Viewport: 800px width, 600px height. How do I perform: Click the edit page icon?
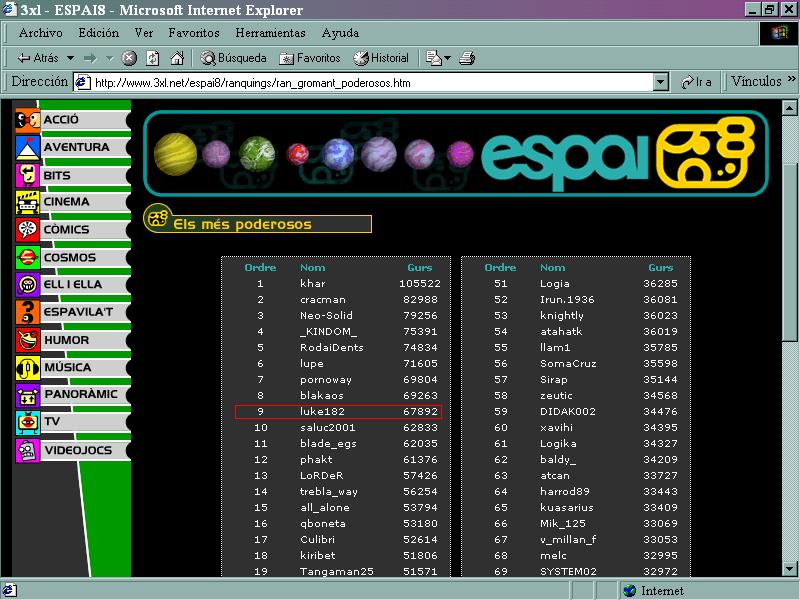click(434, 58)
